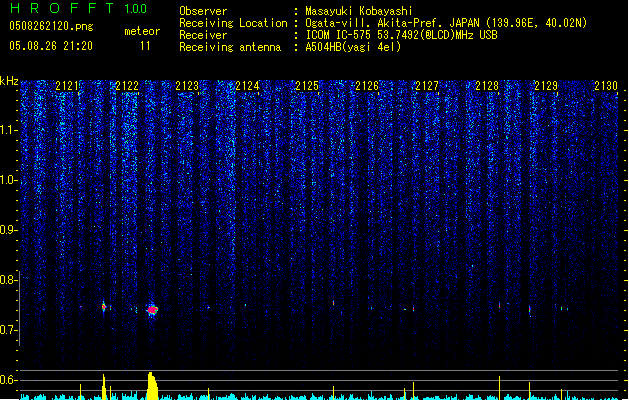Click the HROFFT 1.0.0 title text
The height and width of the screenshot is (400, 629).
[79, 8]
